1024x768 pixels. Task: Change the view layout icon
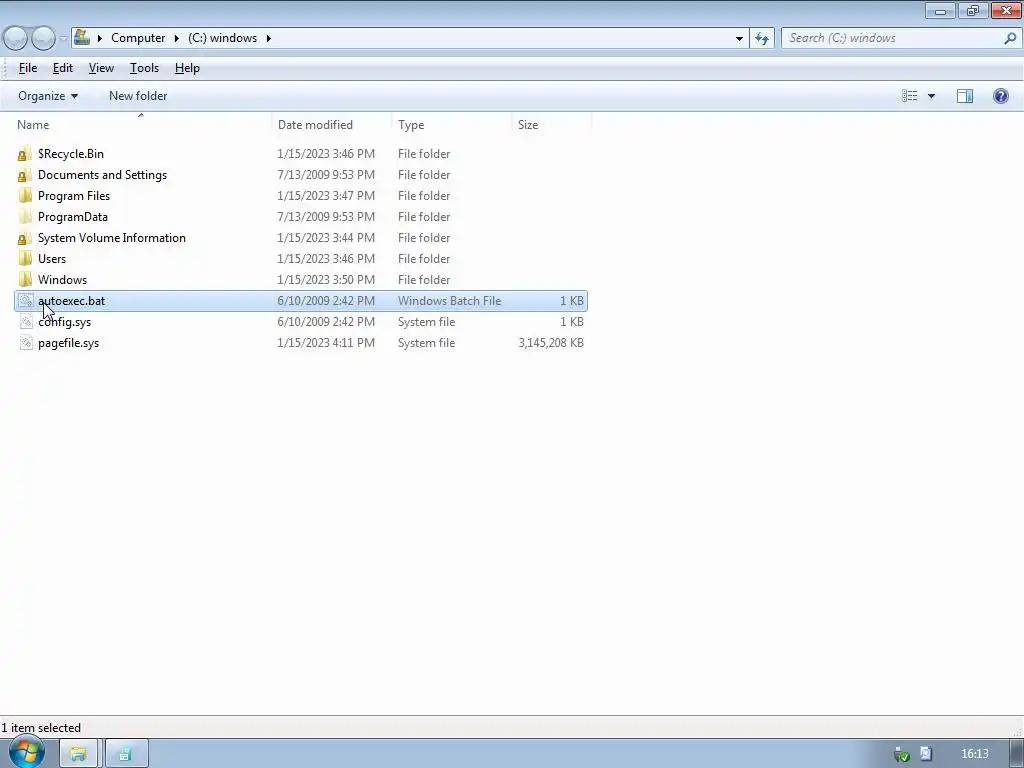(910, 96)
